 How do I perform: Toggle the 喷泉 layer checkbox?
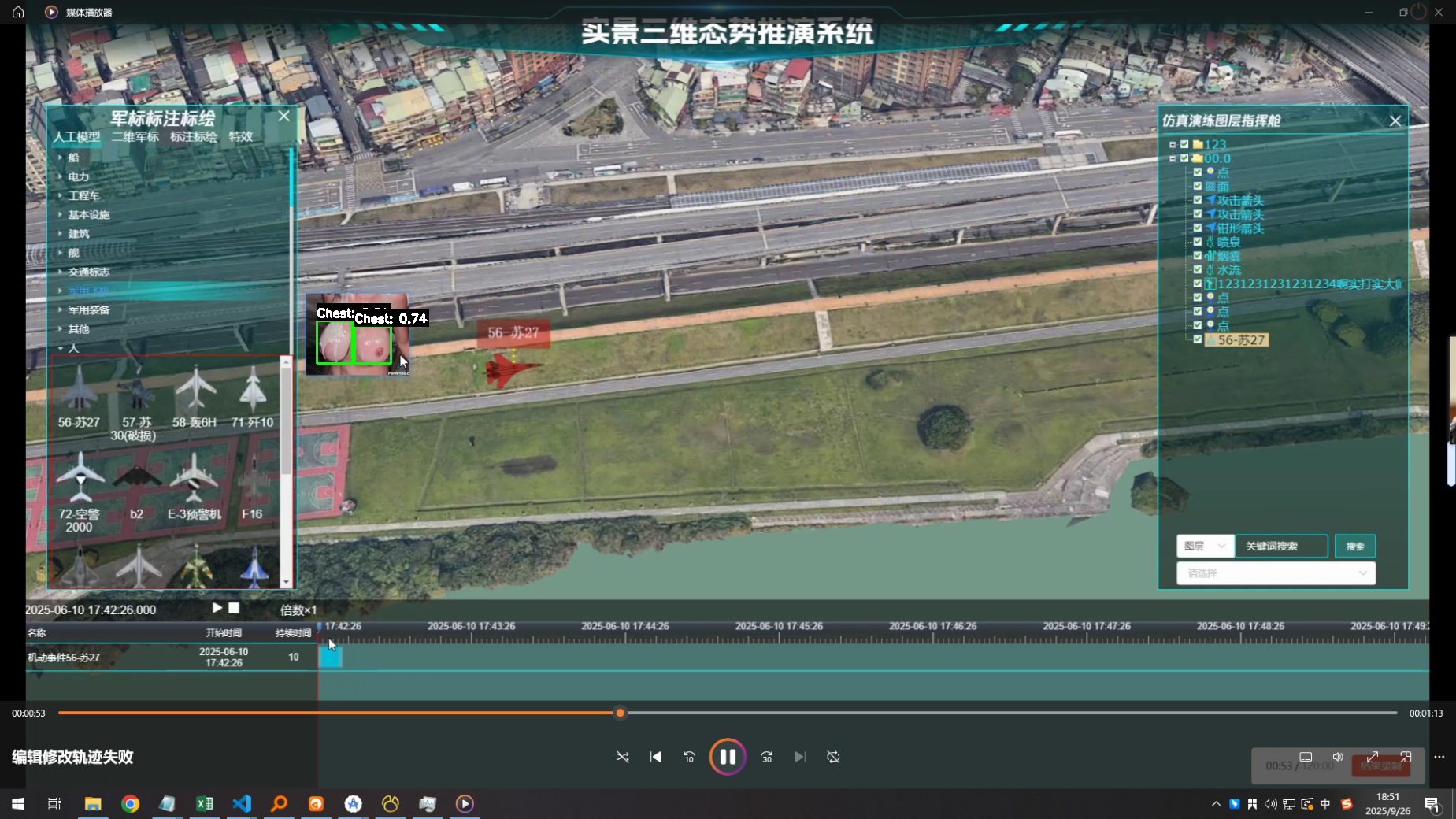tap(1198, 242)
